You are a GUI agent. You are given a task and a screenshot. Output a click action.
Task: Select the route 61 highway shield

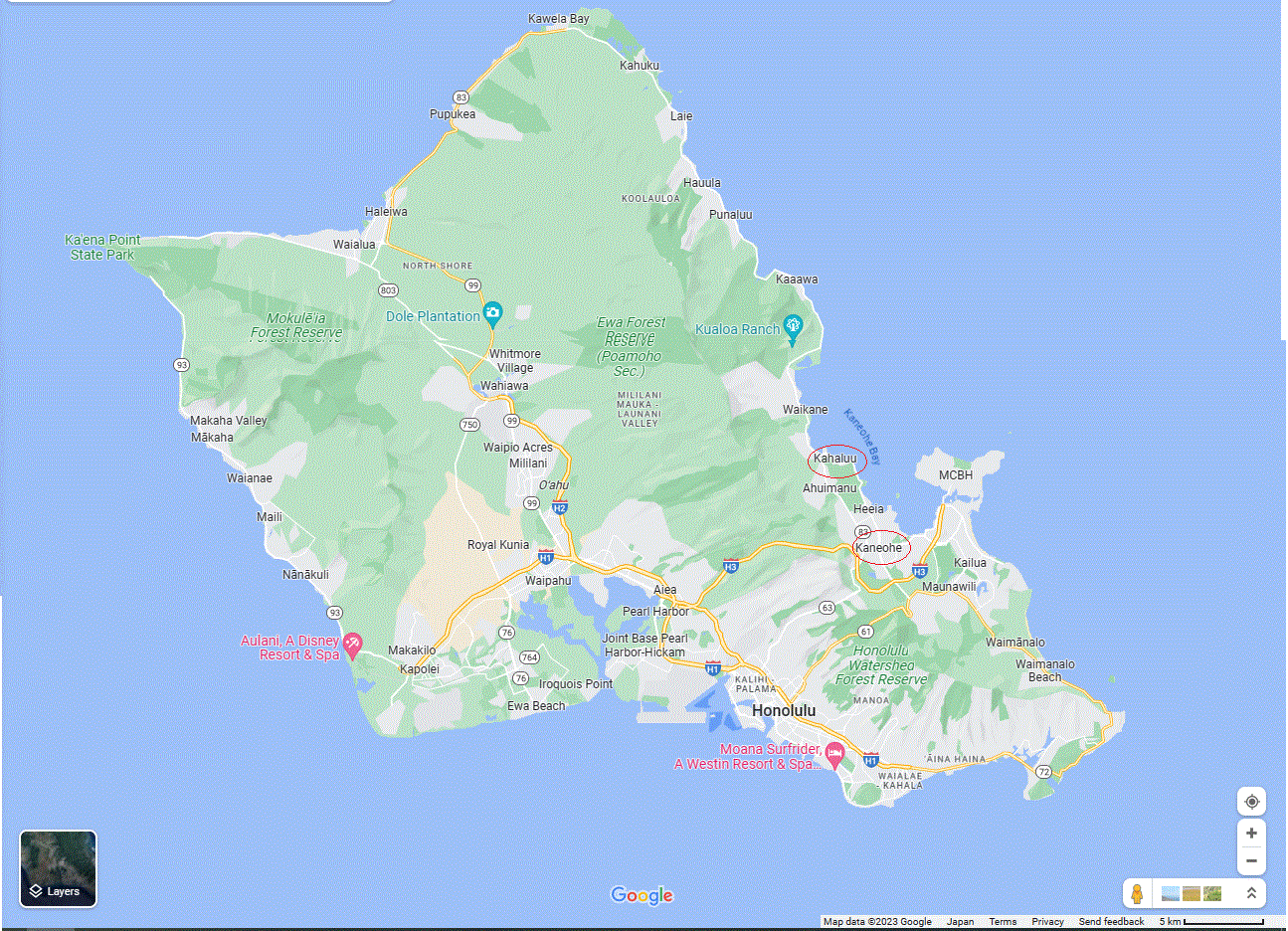click(x=865, y=632)
